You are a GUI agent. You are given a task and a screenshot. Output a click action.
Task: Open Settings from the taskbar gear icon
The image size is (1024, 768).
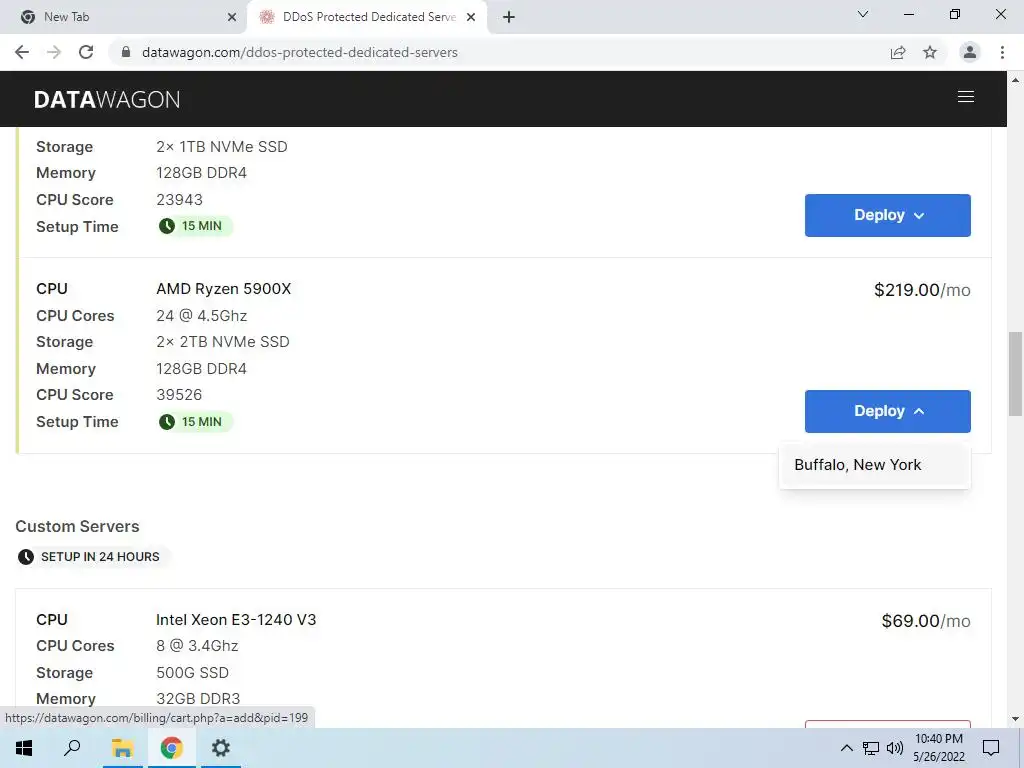click(221, 748)
